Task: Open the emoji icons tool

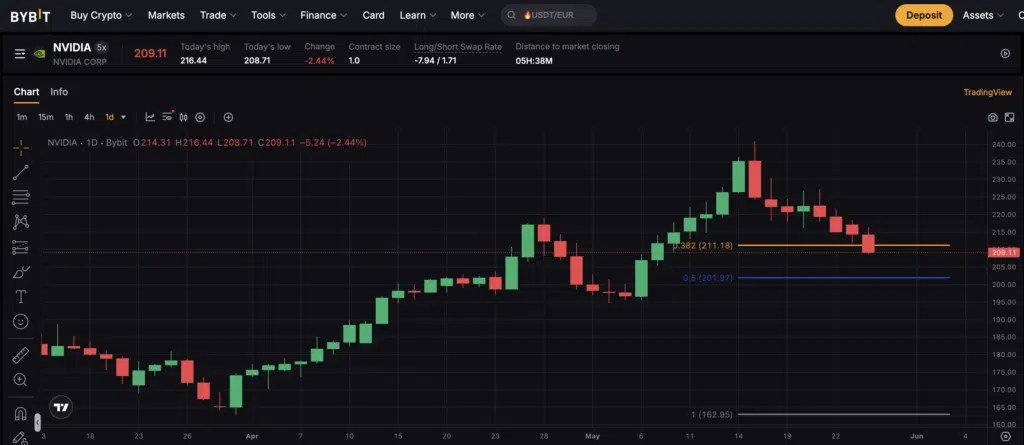Action: (x=21, y=321)
